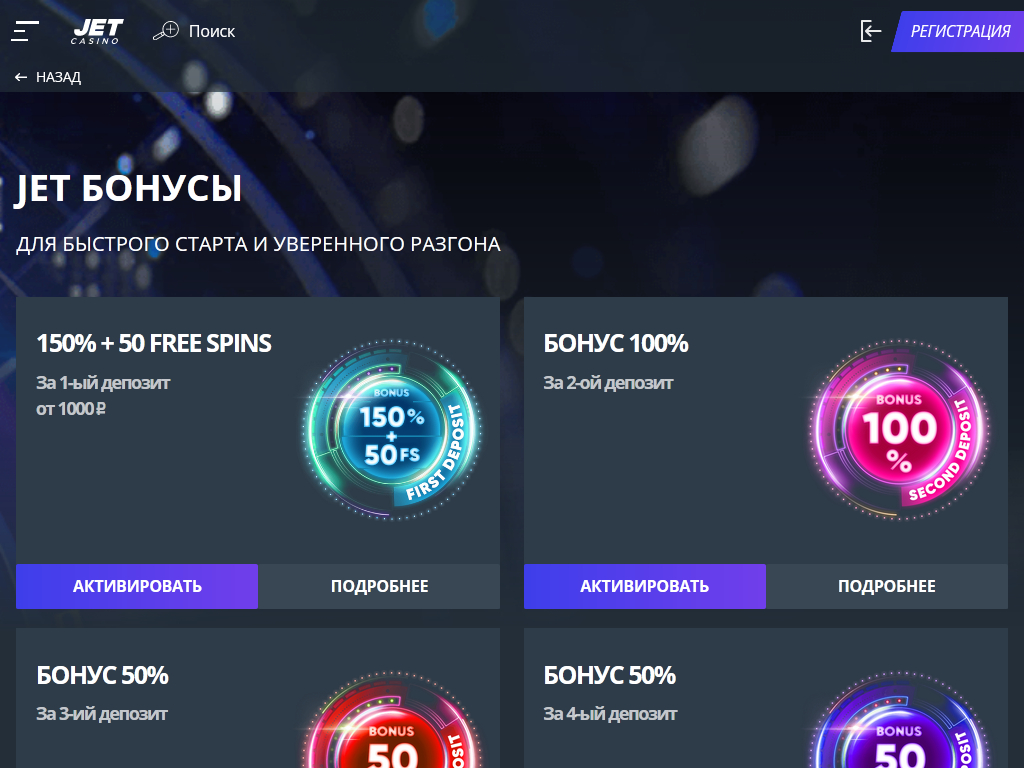Go to Jet Casino logo home
This screenshot has width=1024, height=768.
coord(97,31)
